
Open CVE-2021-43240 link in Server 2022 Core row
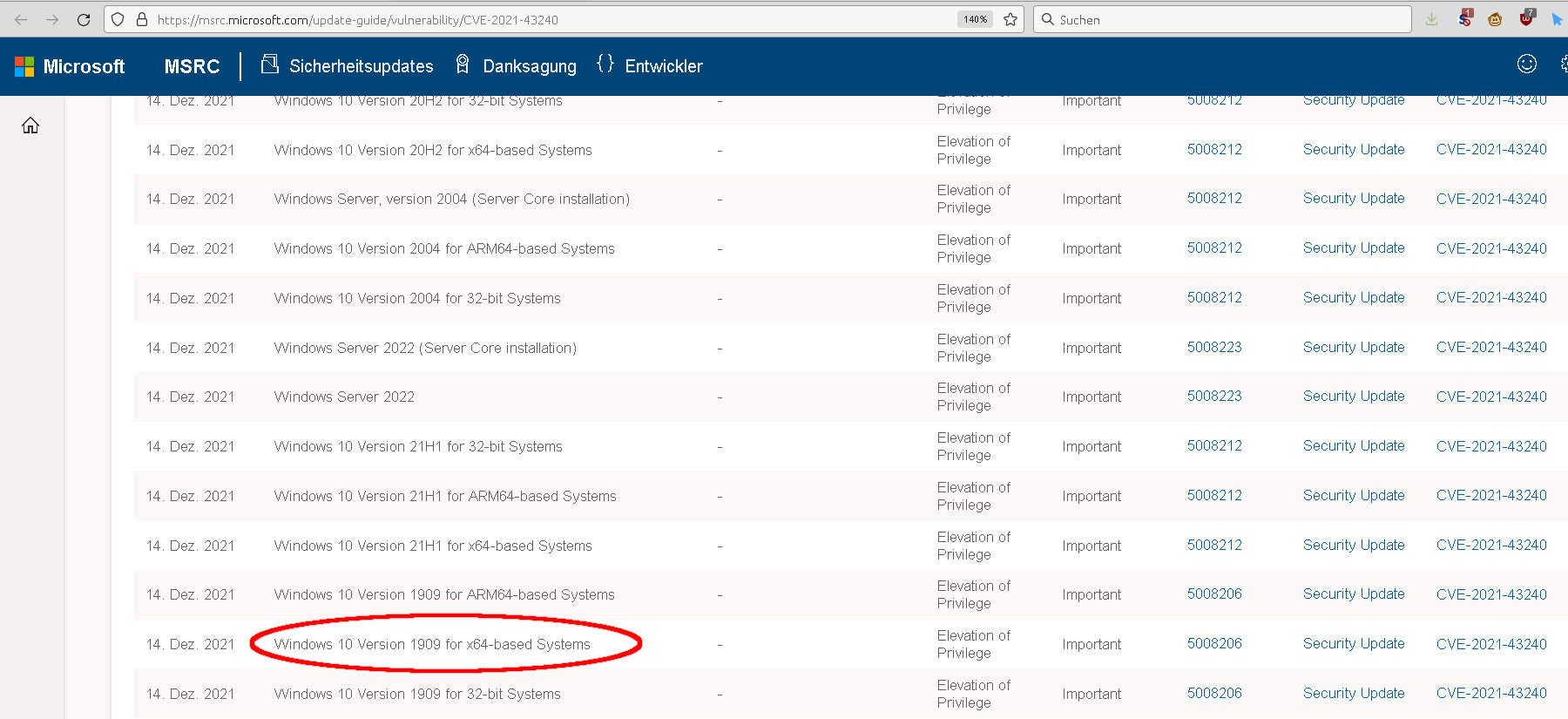[x=1491, y=347]
